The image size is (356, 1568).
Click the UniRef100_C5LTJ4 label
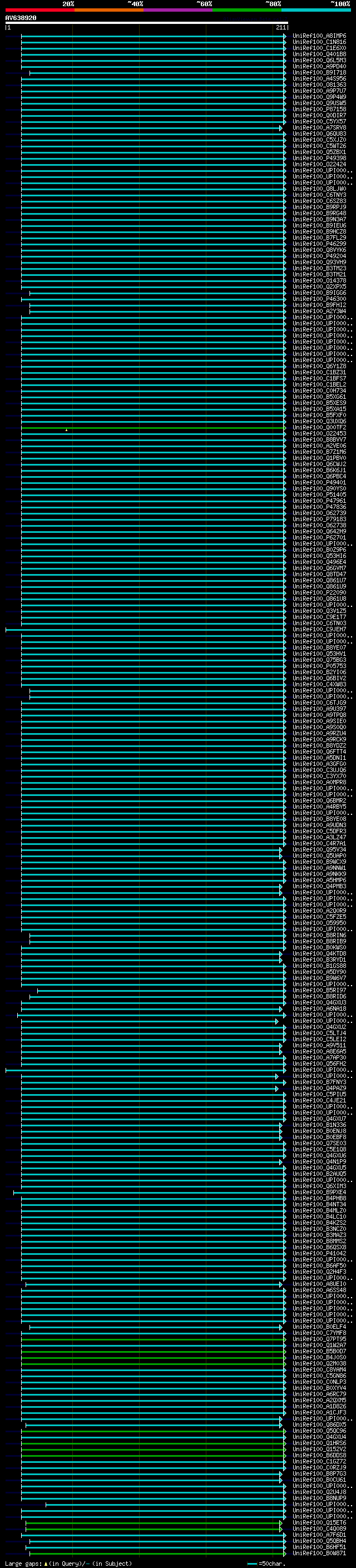[319, 1033]
